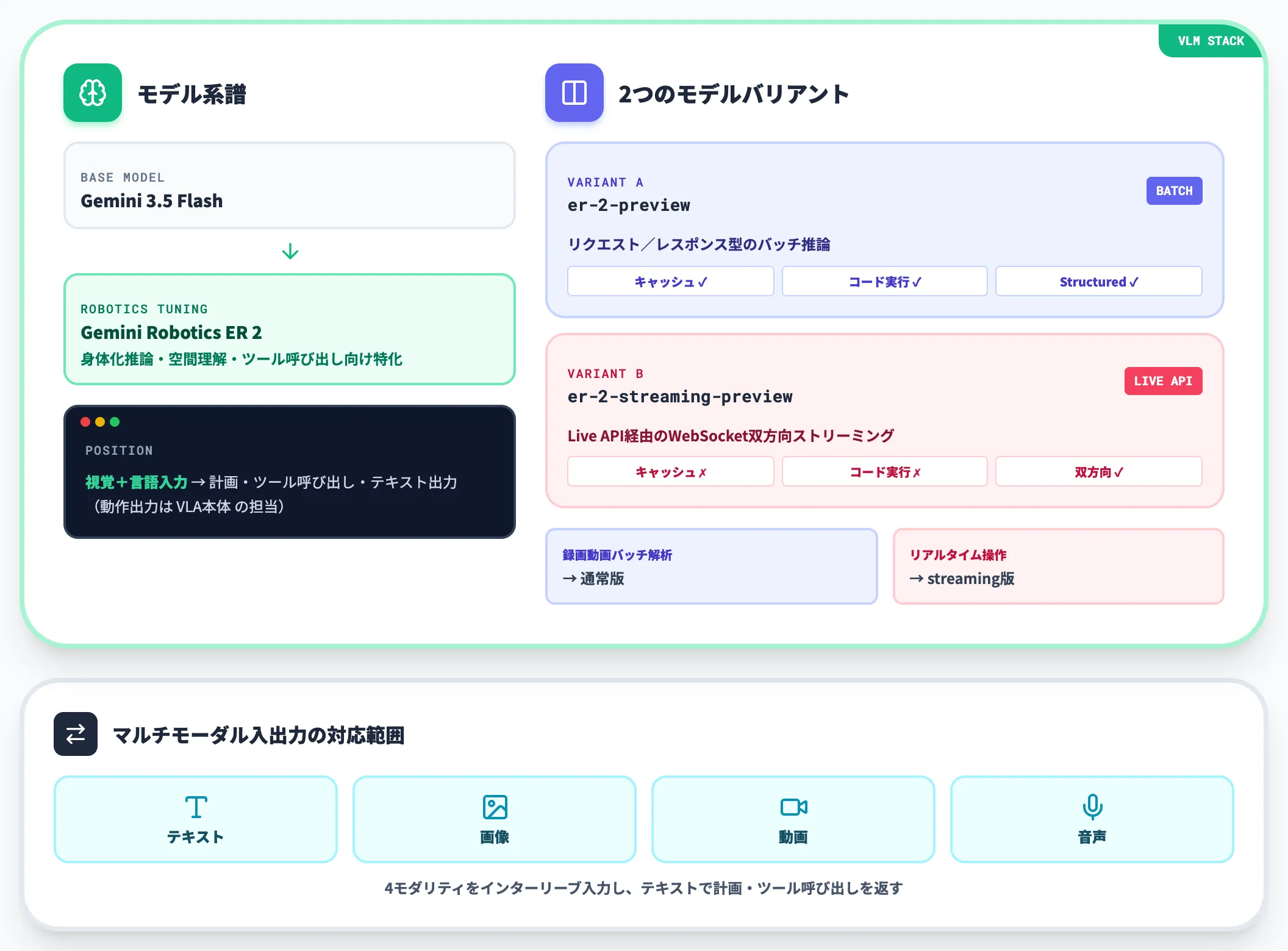Click the 2つのモデルバリアント heading
Screen dimensions: 1288x951
click(734, 94)
